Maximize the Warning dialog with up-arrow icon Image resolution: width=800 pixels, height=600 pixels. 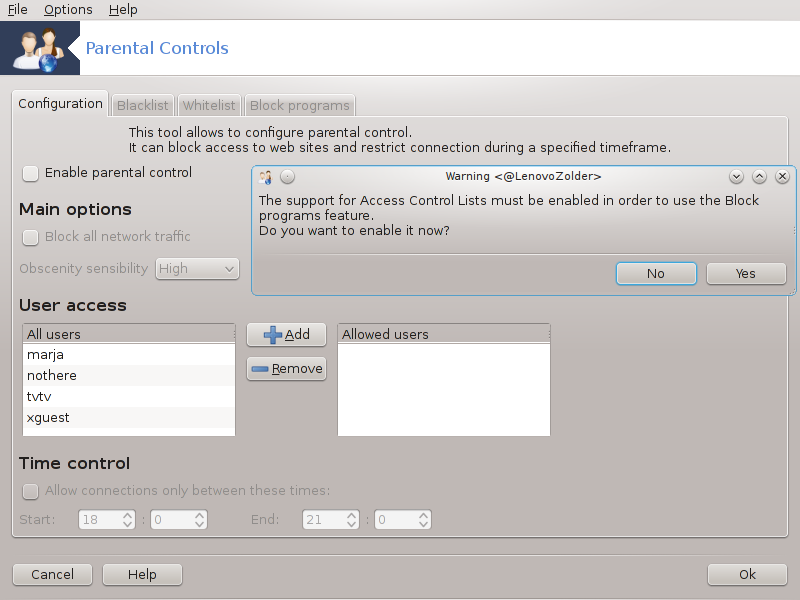759,177
